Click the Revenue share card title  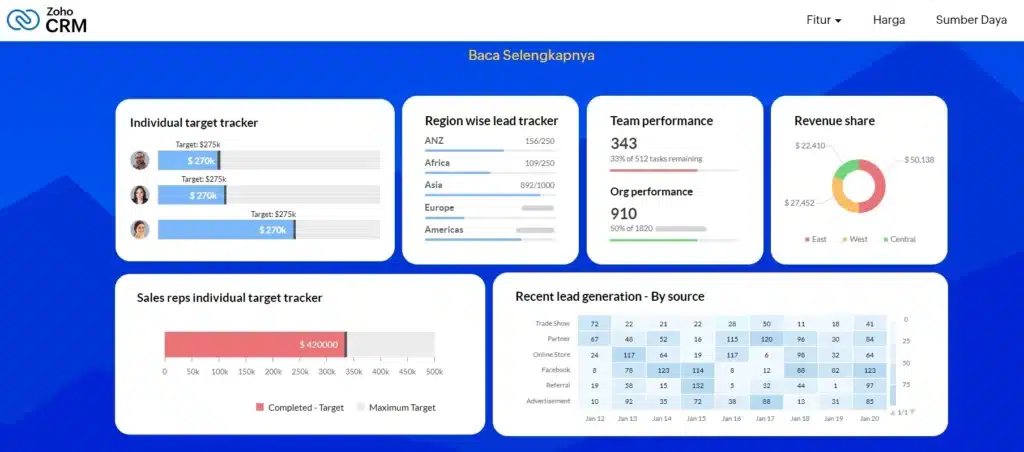coord(835,121)
